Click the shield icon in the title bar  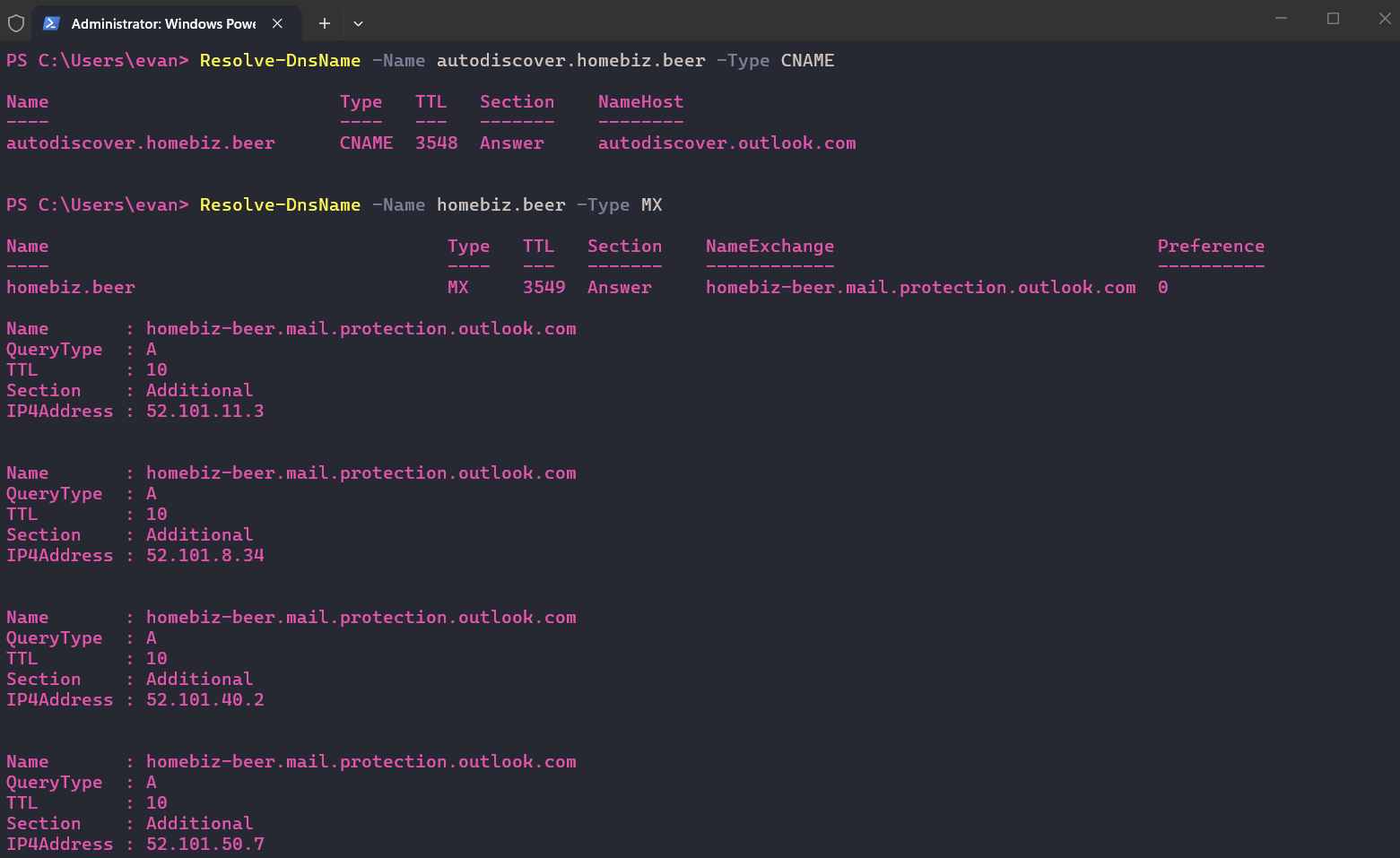(16, 23)
